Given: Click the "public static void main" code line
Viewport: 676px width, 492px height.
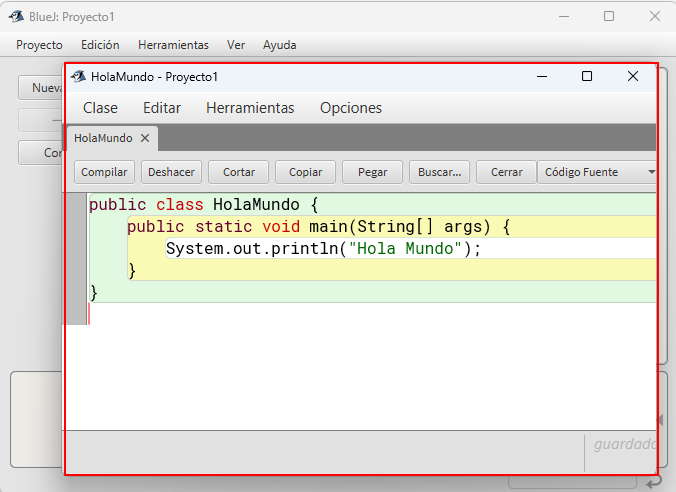Looking at the screenshot, I should click(319, 227).
